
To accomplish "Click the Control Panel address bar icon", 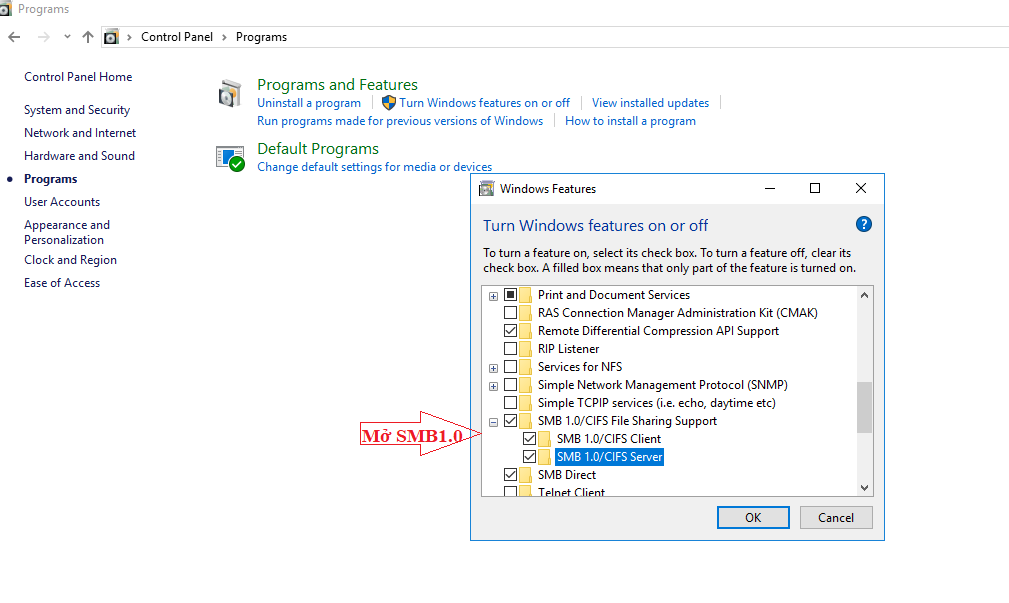I will [111, 37].
